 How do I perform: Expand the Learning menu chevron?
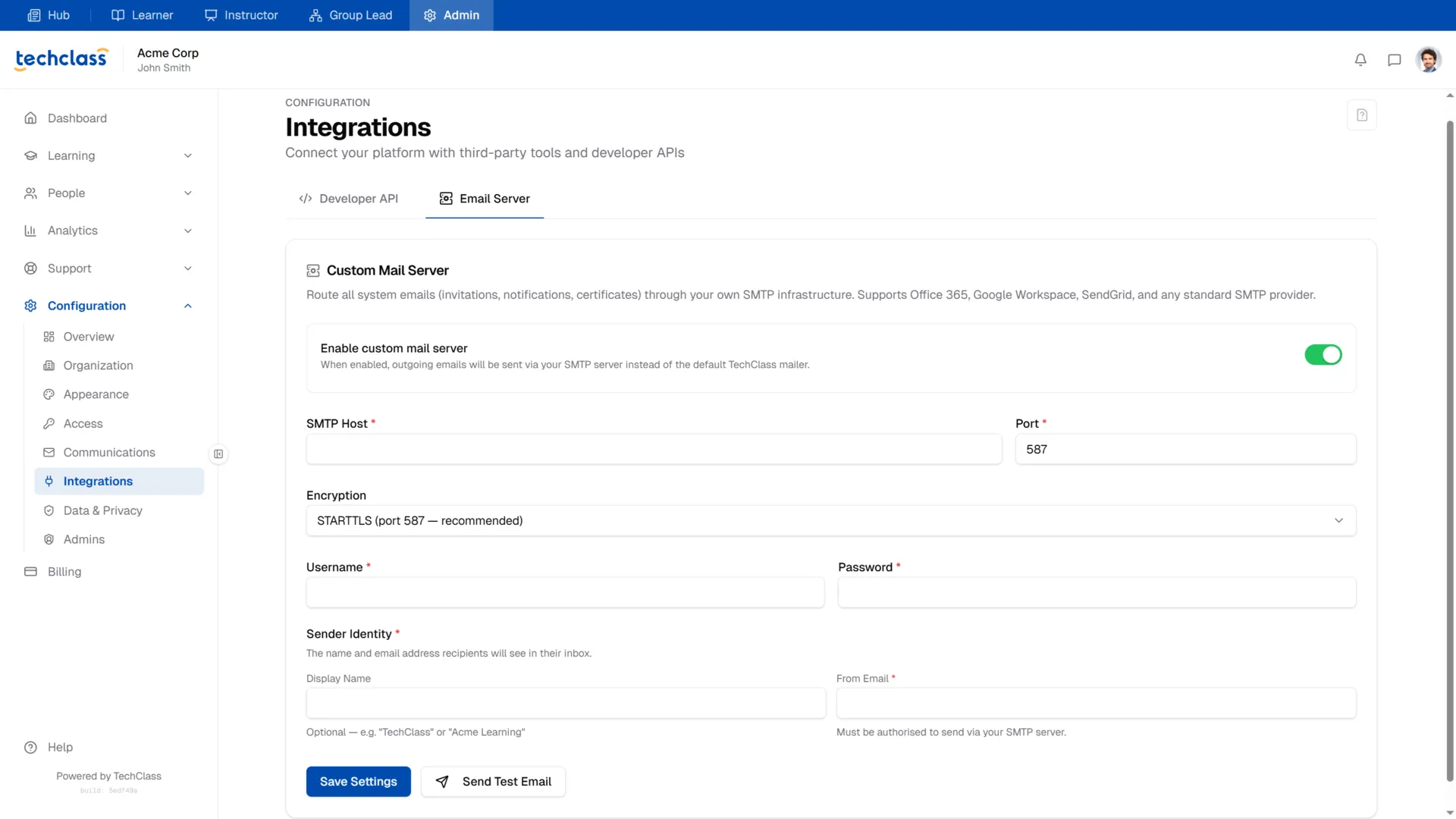(x=188, y=155)
